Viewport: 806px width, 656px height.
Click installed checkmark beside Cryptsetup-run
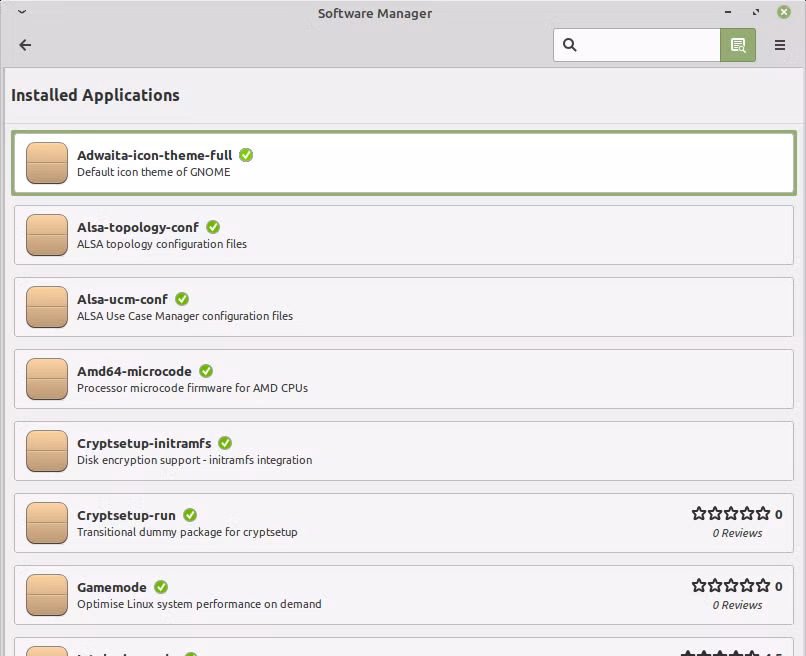point(190,515)
